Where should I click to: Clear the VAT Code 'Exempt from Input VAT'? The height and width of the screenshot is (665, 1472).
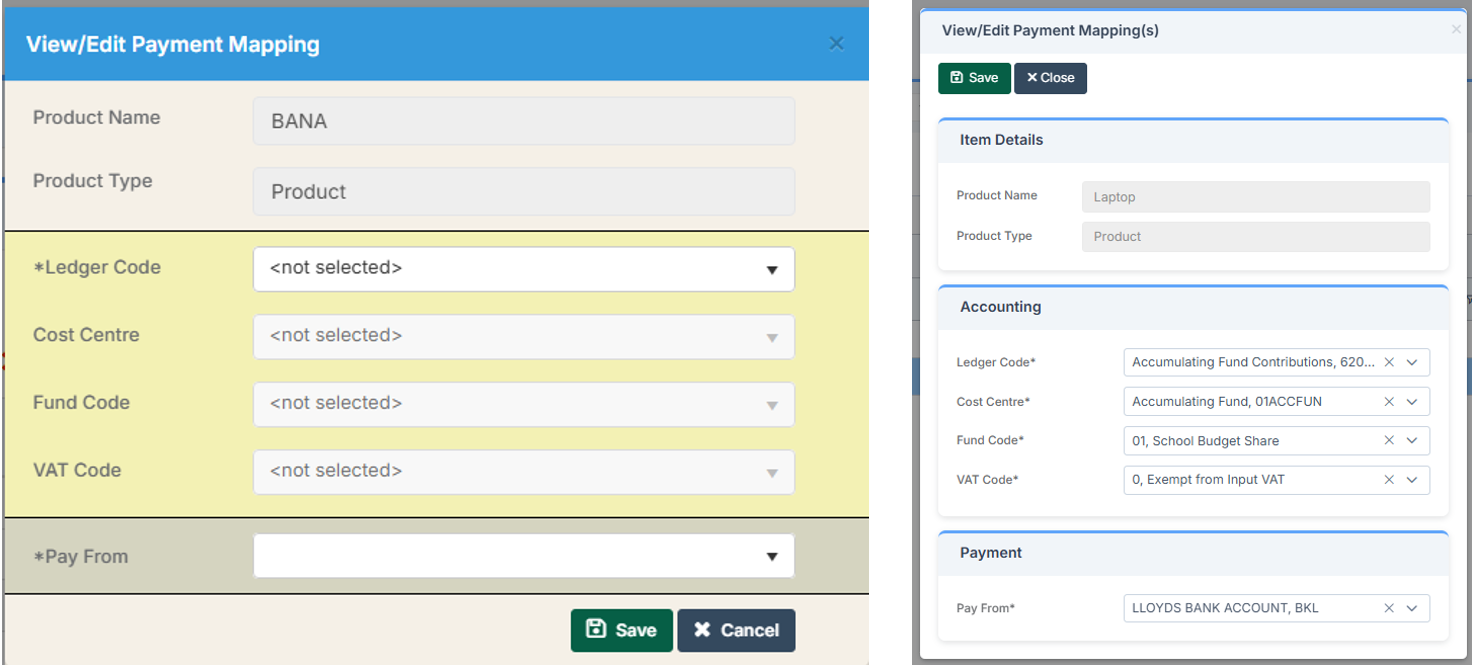coord(1389,479)
